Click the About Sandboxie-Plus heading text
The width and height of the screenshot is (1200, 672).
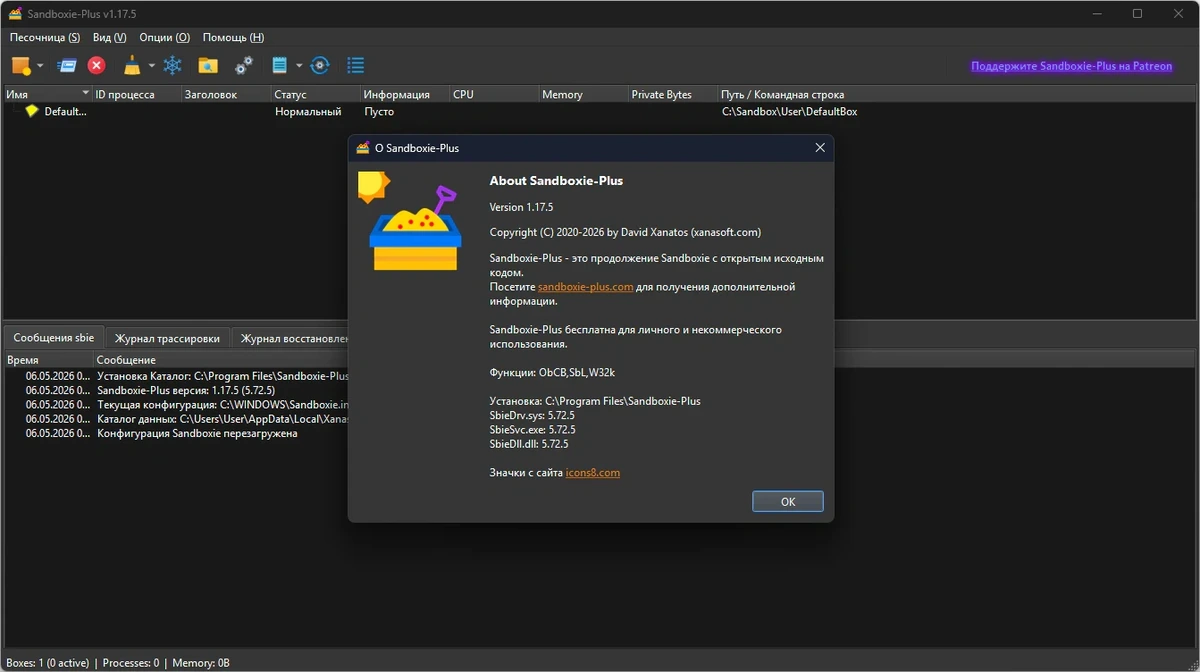[x=556, y=181]
